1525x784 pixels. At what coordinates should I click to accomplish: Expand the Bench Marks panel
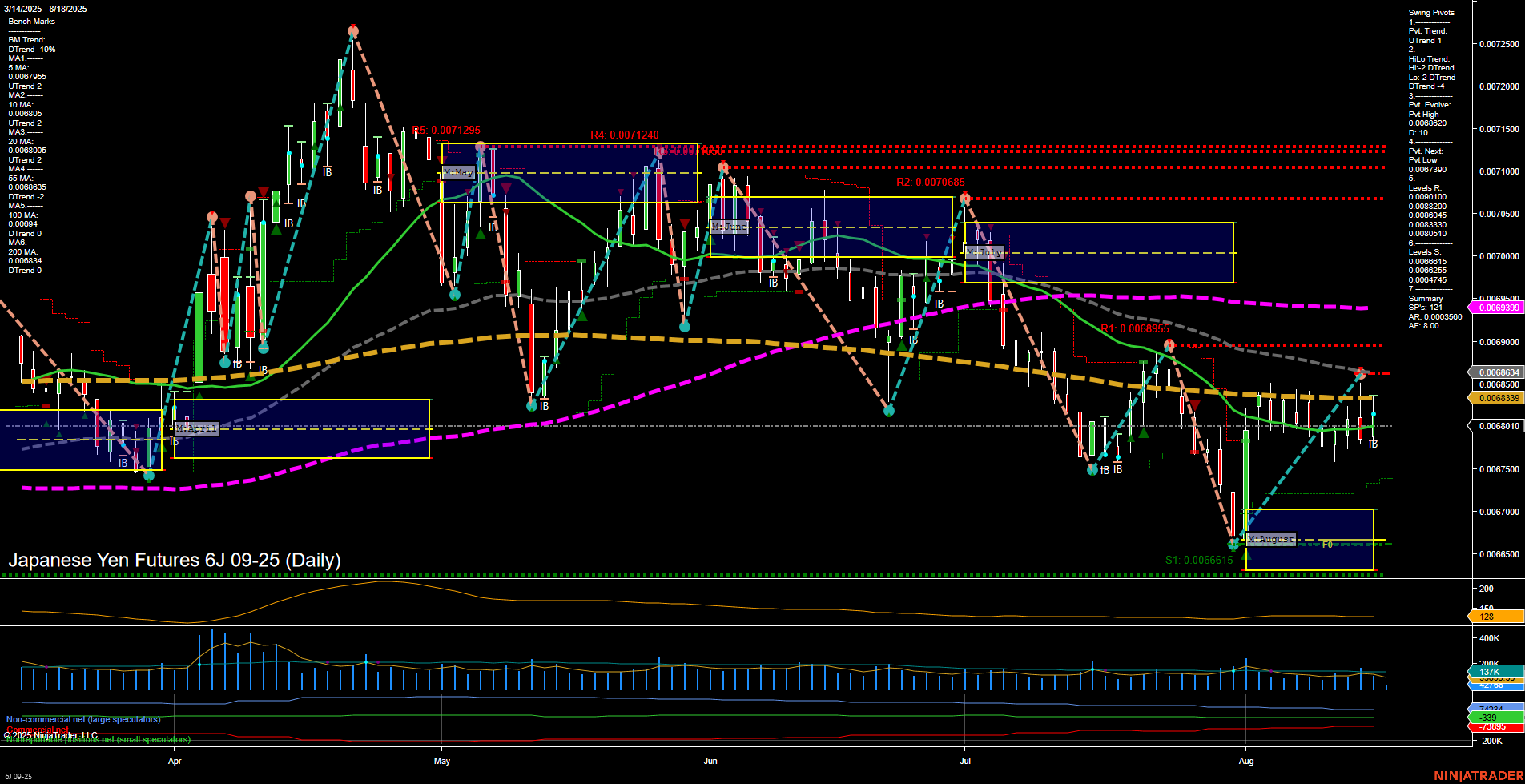pyautogui.click(x=32, y=21)
